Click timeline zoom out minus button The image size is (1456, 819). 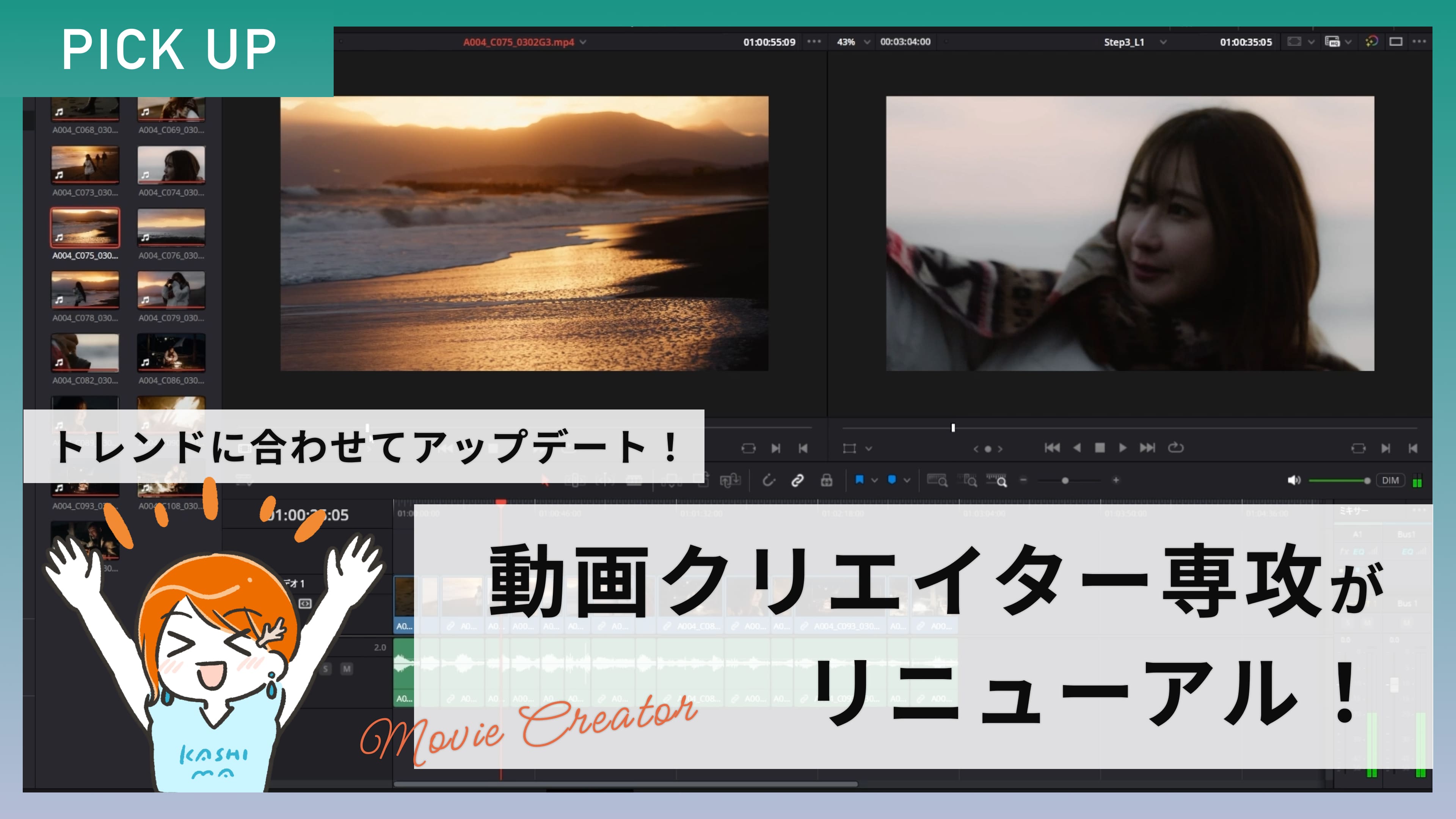pyautogui.click(x=1023, y=480)
